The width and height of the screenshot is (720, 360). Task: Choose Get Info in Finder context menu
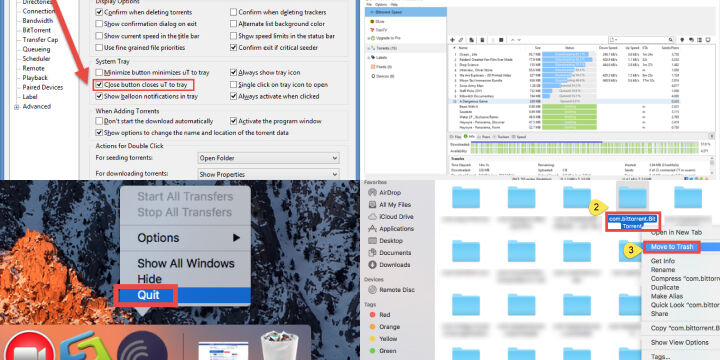point(663,261)
